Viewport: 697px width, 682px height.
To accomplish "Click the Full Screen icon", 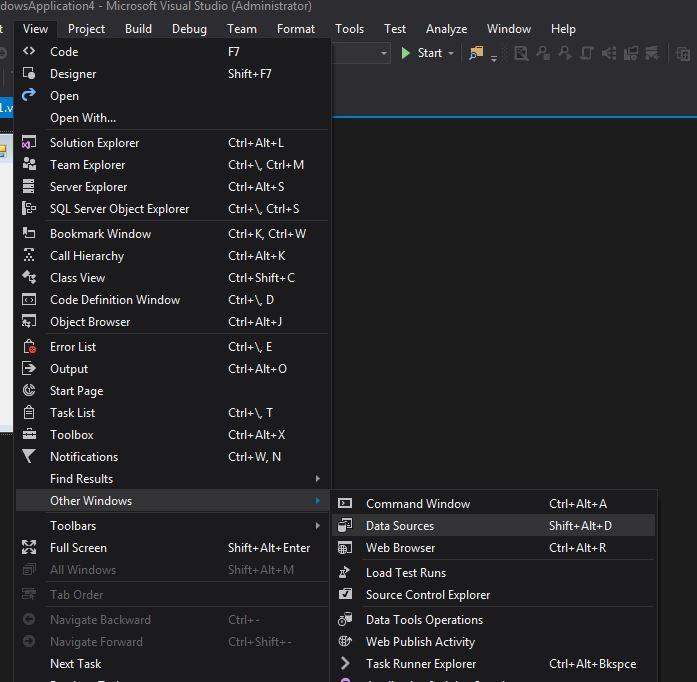I will pyautogui.click(x=29, y=547).
